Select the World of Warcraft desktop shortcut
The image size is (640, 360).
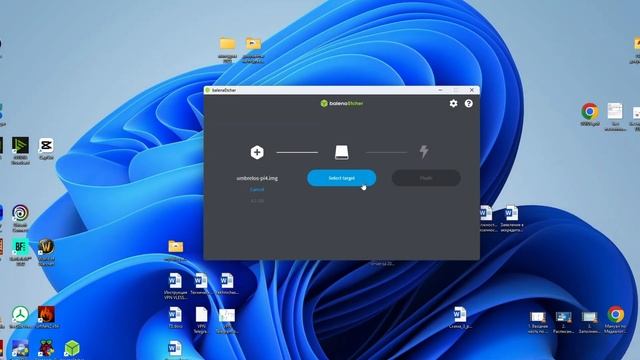[x=46, y=253]
